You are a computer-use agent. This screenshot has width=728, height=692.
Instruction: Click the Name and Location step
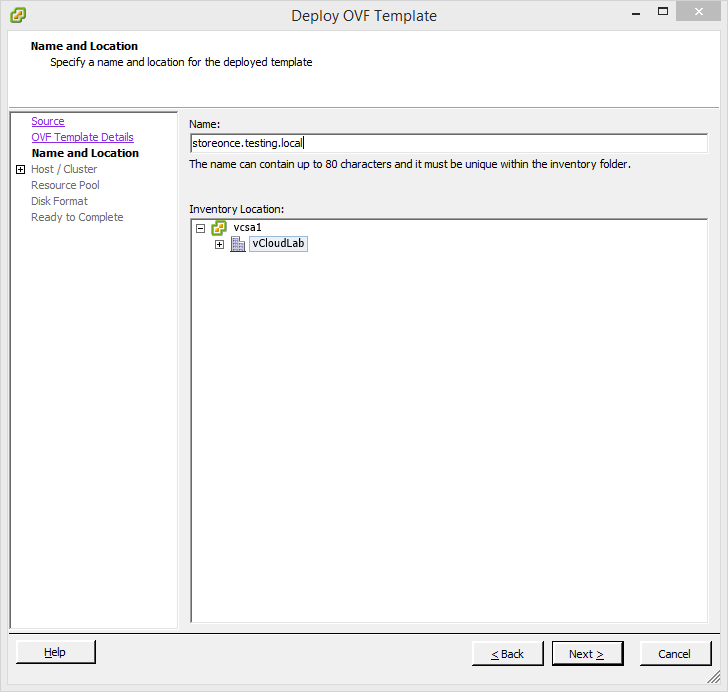[85, 153]
